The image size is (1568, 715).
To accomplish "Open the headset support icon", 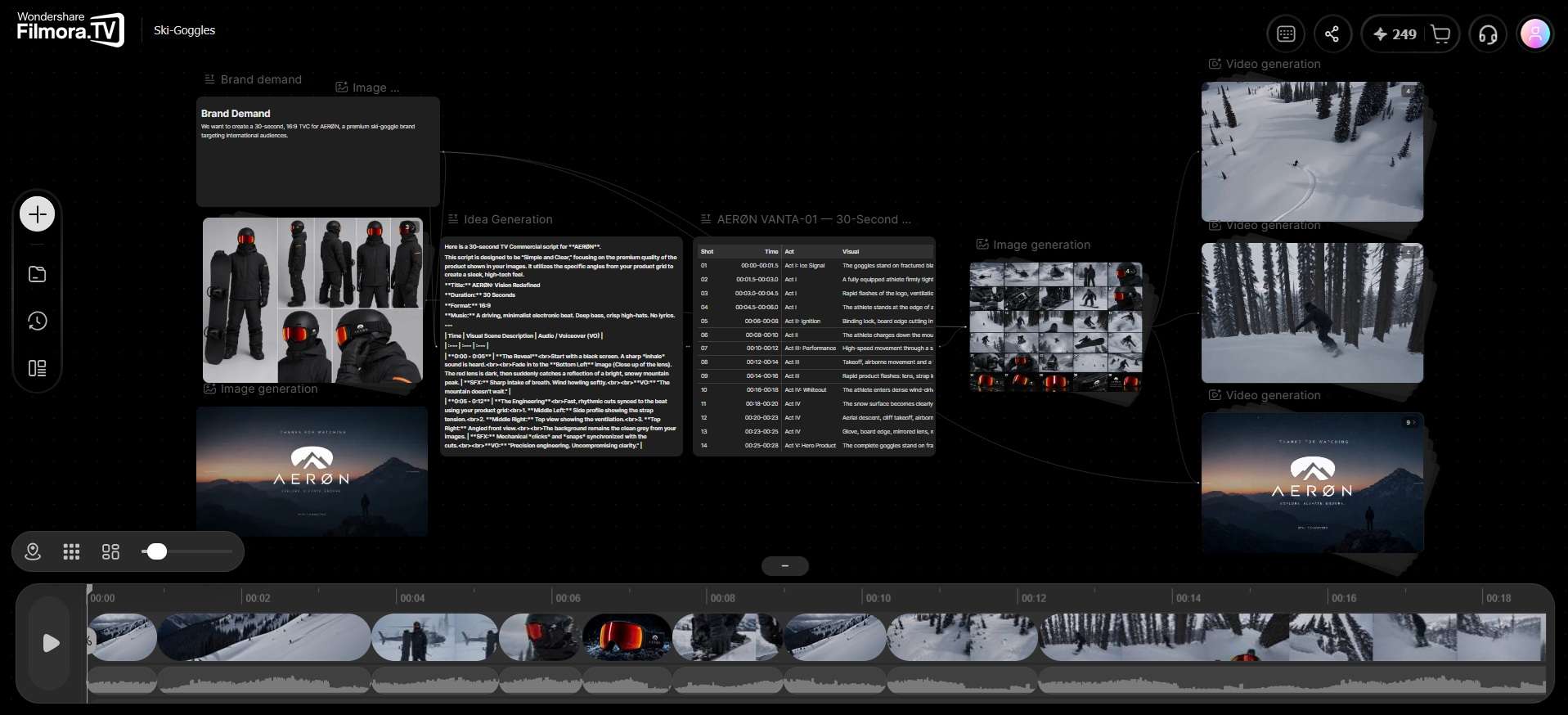I will pos(1489,34).
